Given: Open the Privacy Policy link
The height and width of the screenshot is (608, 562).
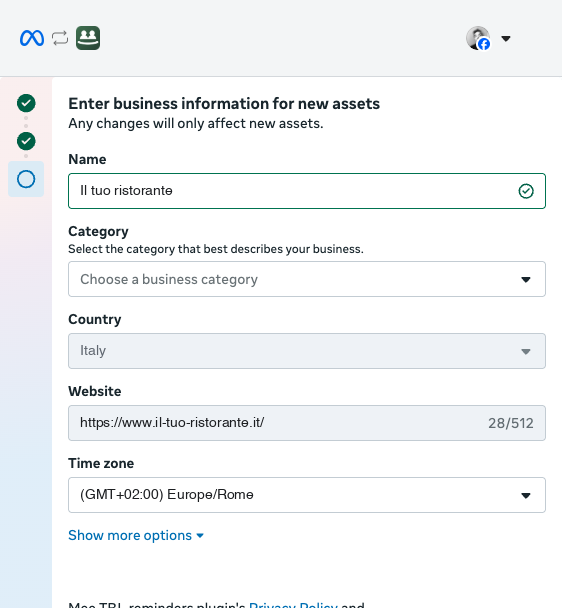Looking at the screenshot, I should (x=294, y=605).
